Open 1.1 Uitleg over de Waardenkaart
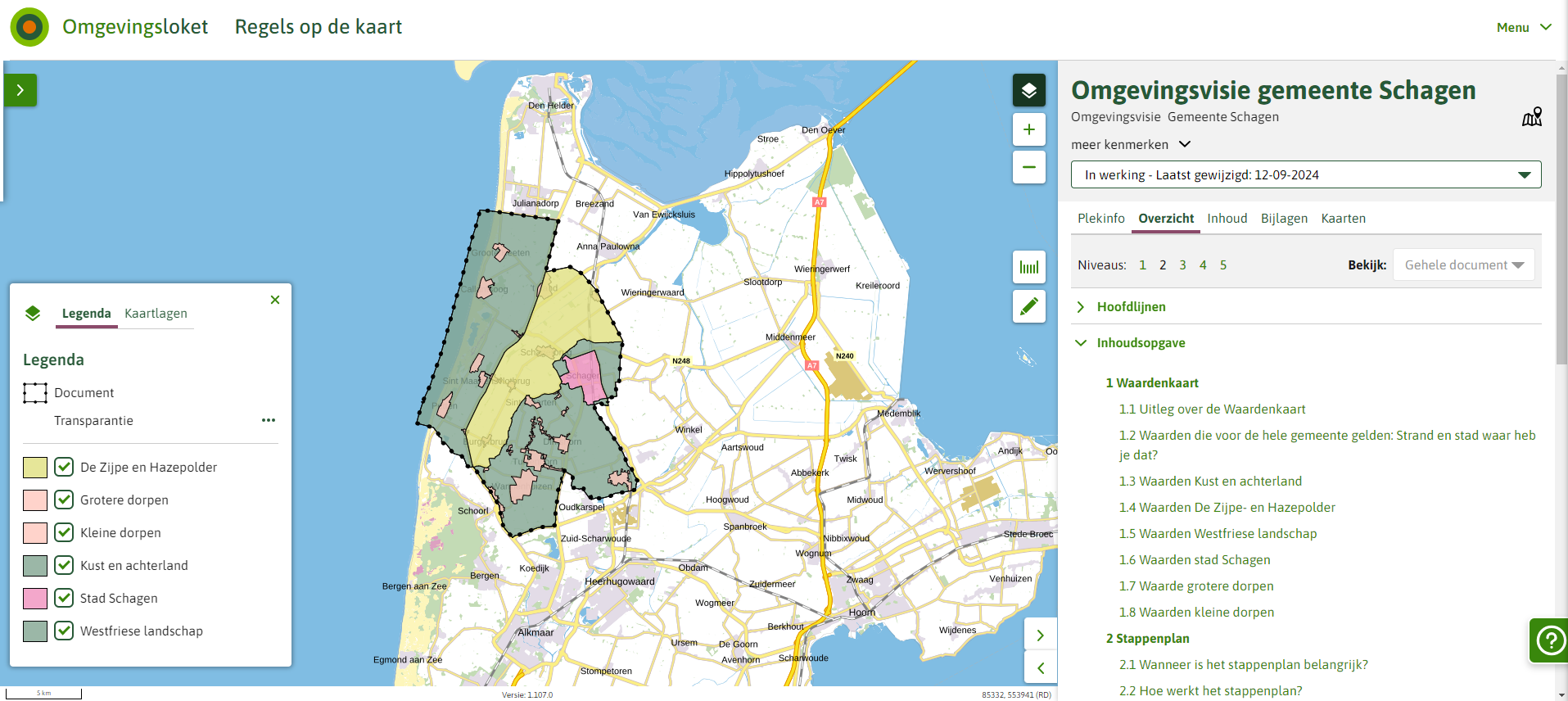This screenshot has height=701, width=1568. (x=1212, y=409)
